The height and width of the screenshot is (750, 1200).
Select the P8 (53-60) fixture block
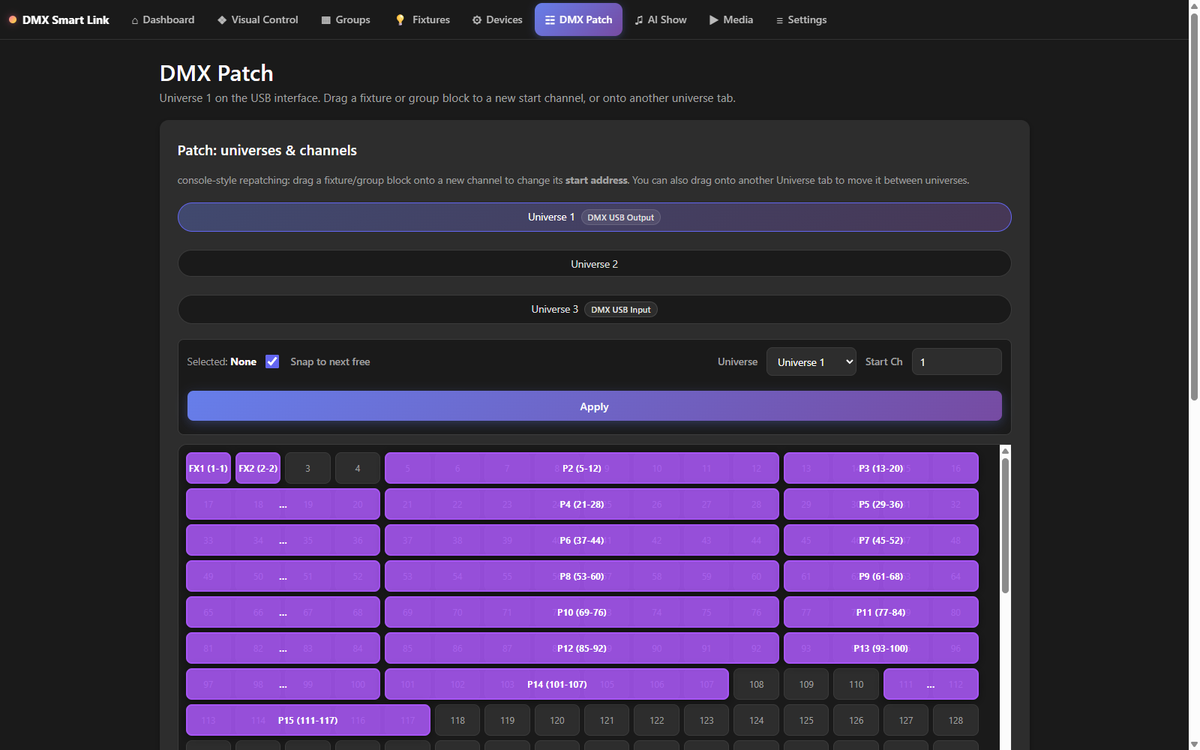tap(581, 576)
